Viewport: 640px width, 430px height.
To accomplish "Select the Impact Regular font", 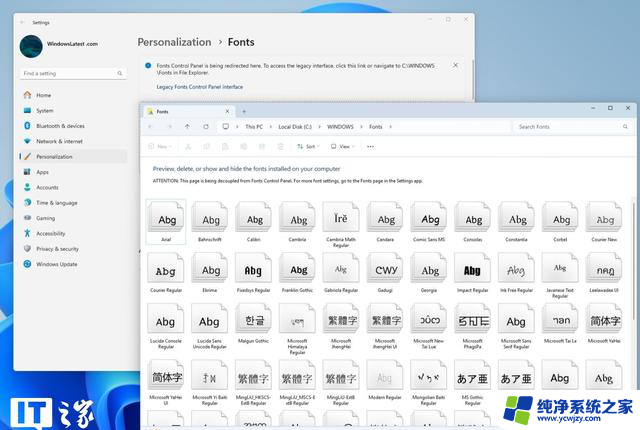I will (473, 273).
